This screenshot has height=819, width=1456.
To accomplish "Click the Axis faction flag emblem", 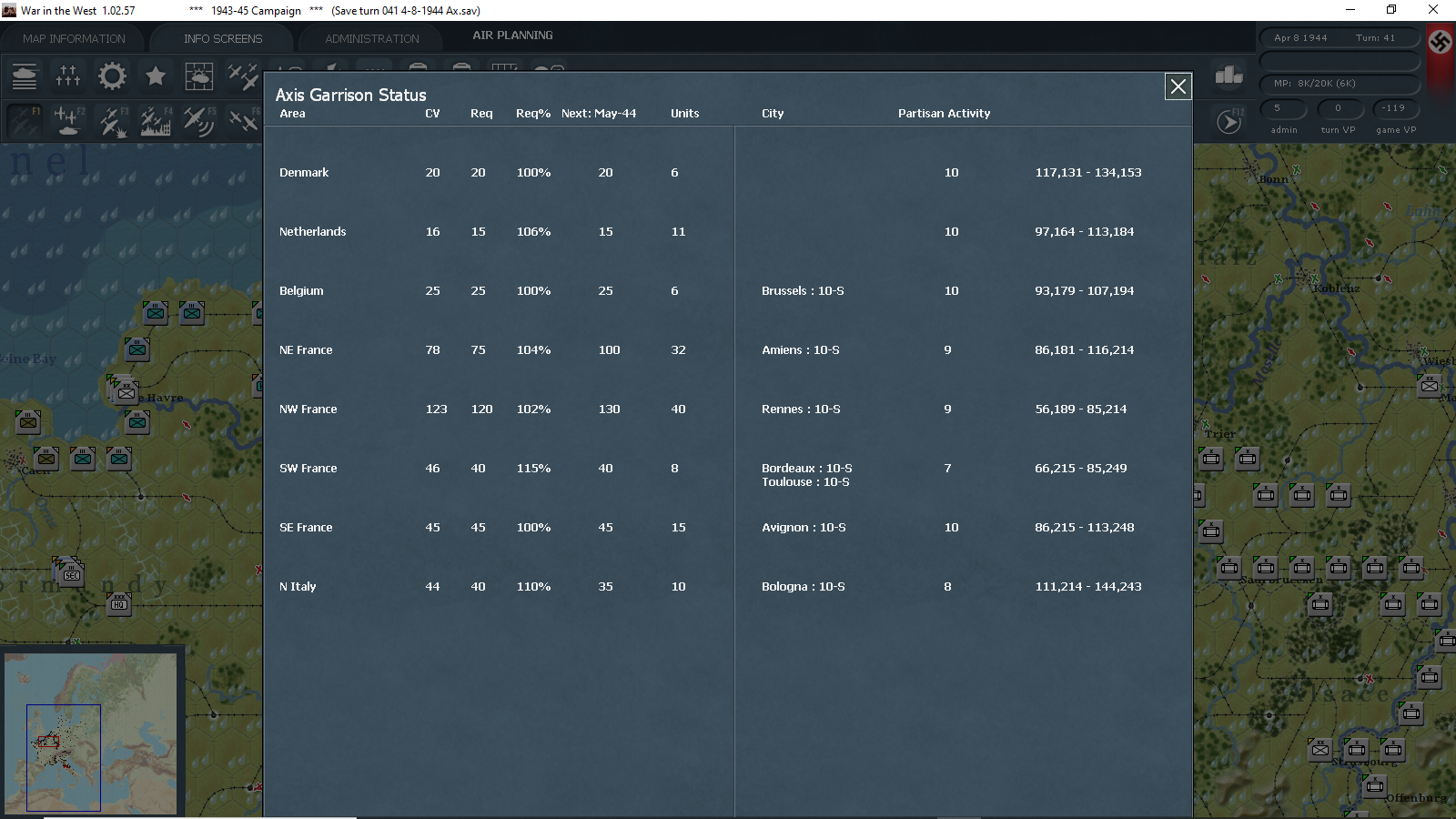I will pos(1441,43).
